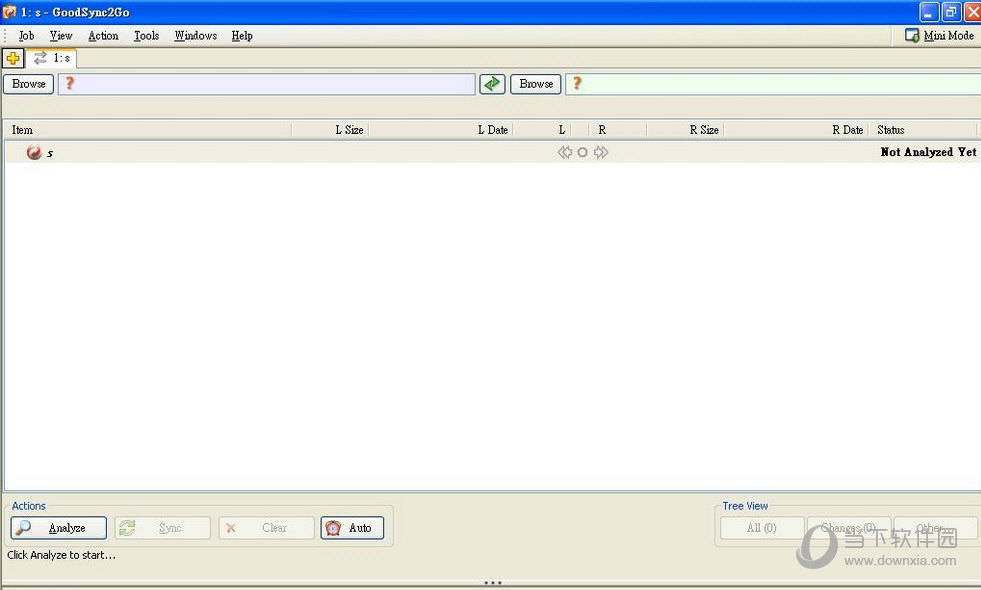Select the All (0) tree view filter
Viewport: 981px width, 590px height.
click(762, 528)
